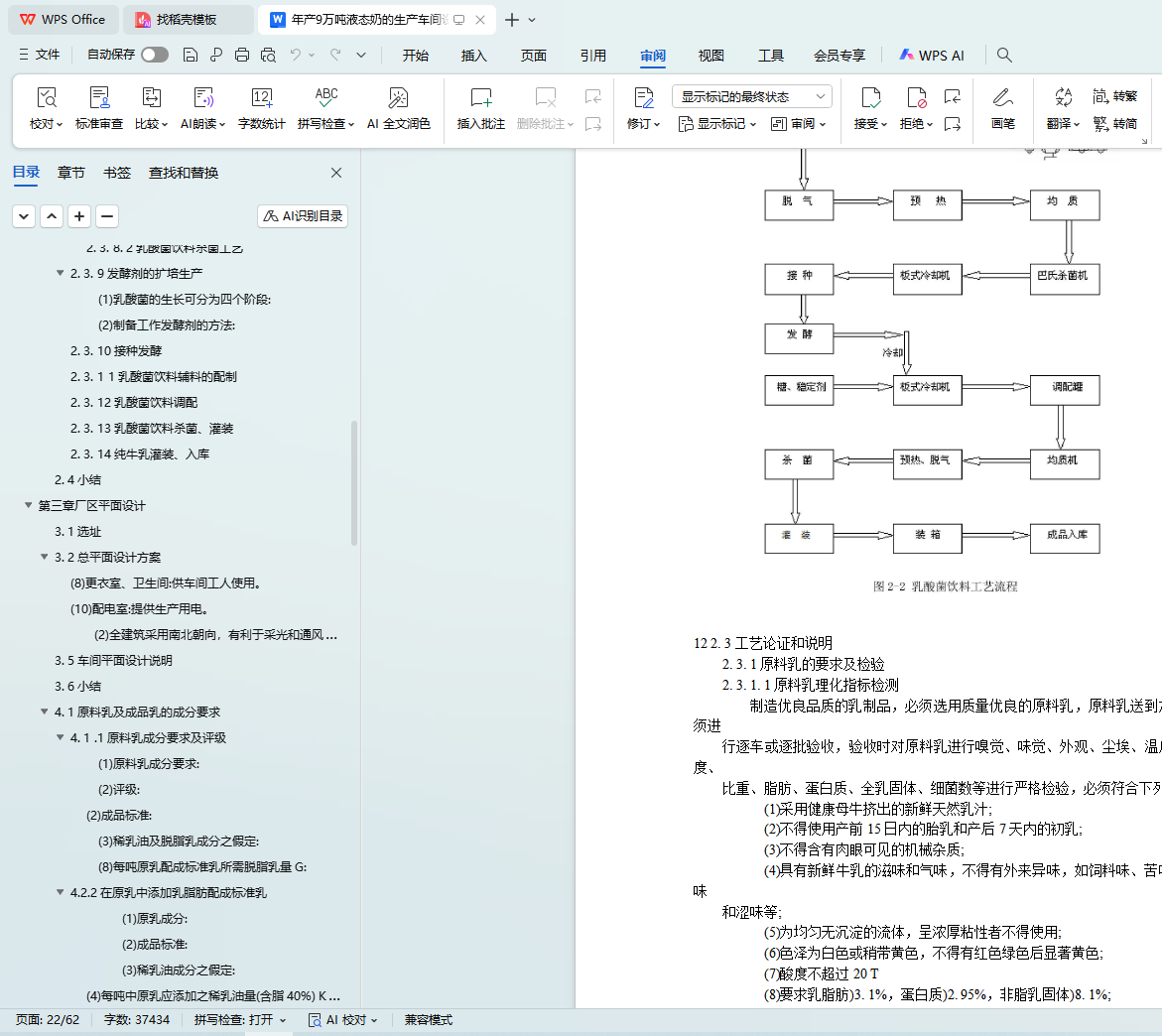Collapse 3.2 总平面设计方案 node

click(x=45, y=558)
